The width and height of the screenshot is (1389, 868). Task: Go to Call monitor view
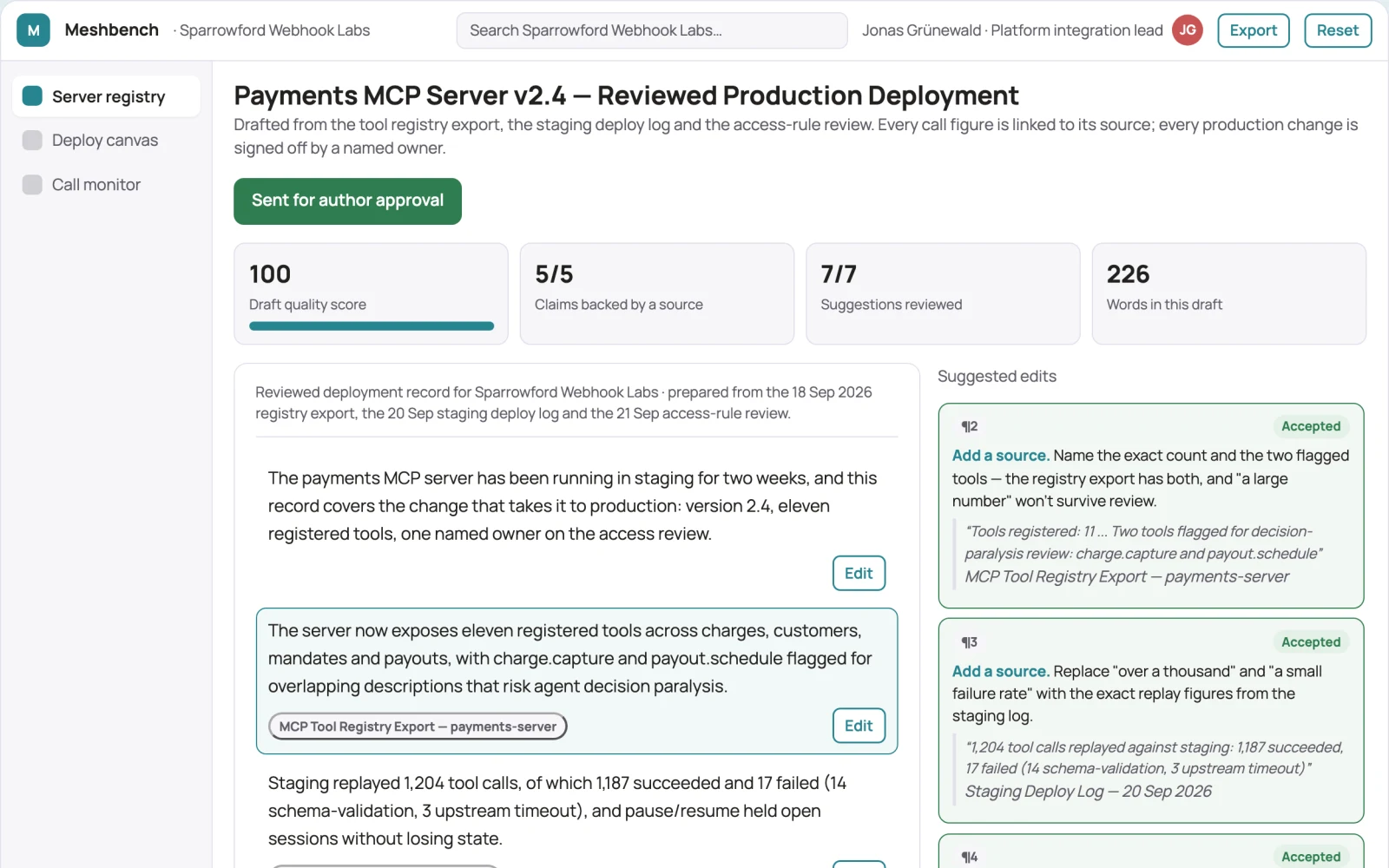(106, 184)
